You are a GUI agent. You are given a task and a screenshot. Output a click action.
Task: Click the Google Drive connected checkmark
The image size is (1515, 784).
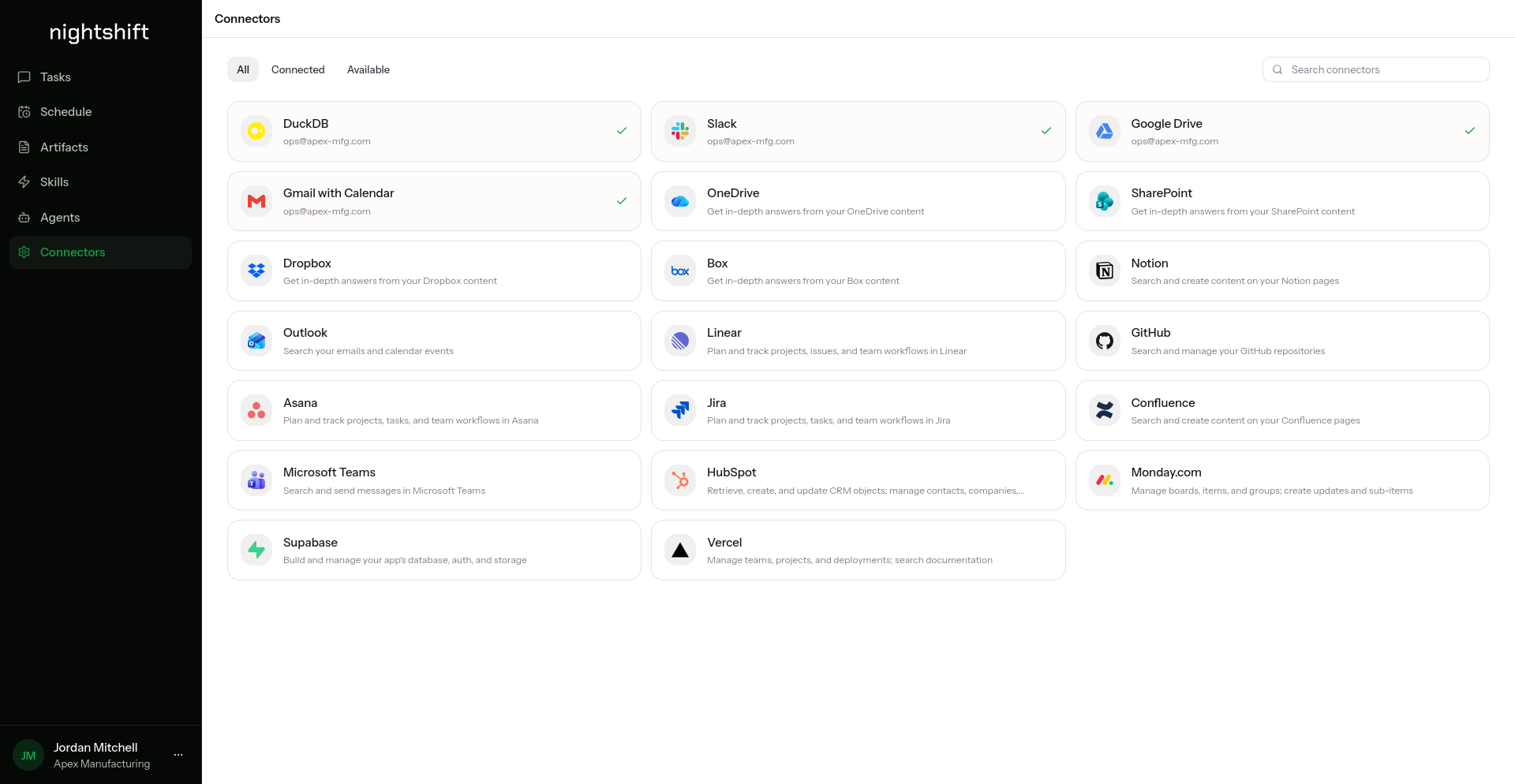click(x=1470, y=131)
